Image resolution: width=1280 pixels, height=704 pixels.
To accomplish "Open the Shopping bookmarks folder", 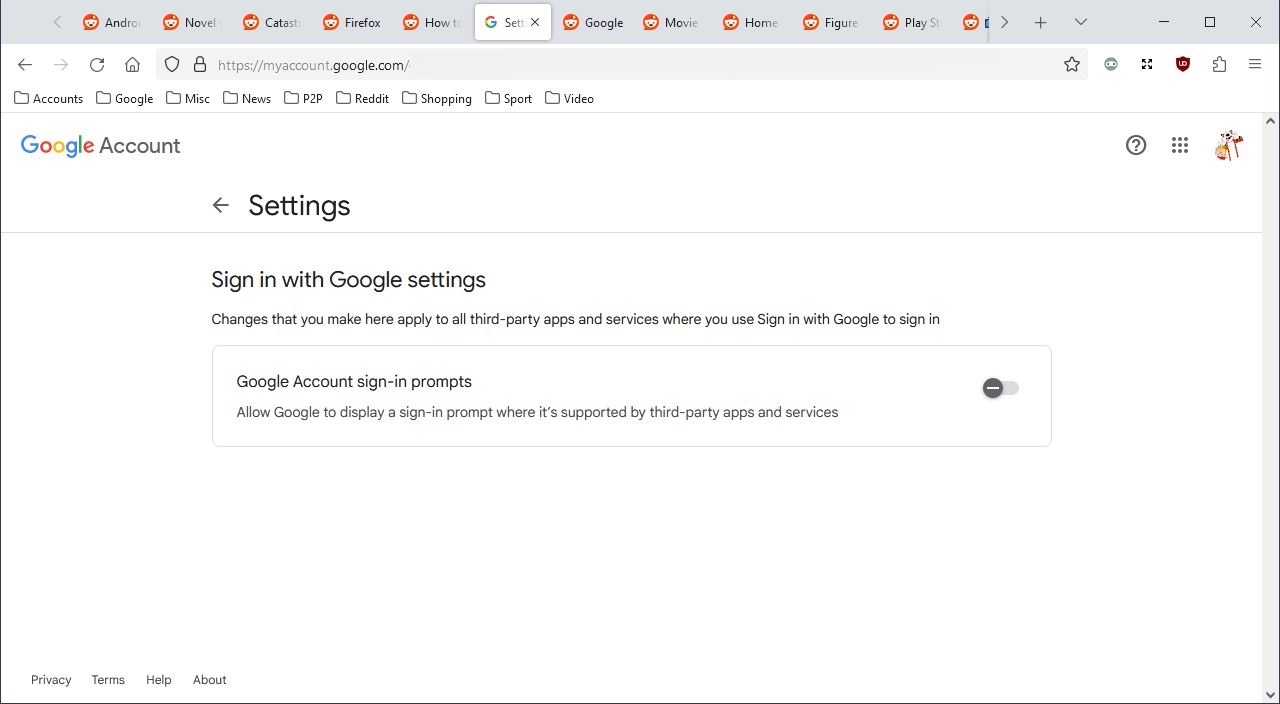I will click(x=437, y=98).
